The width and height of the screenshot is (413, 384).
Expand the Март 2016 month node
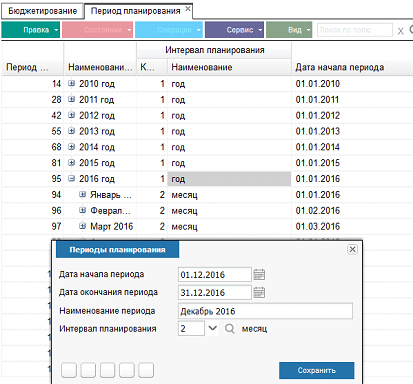pyautogui.click(x=82, y=226)
